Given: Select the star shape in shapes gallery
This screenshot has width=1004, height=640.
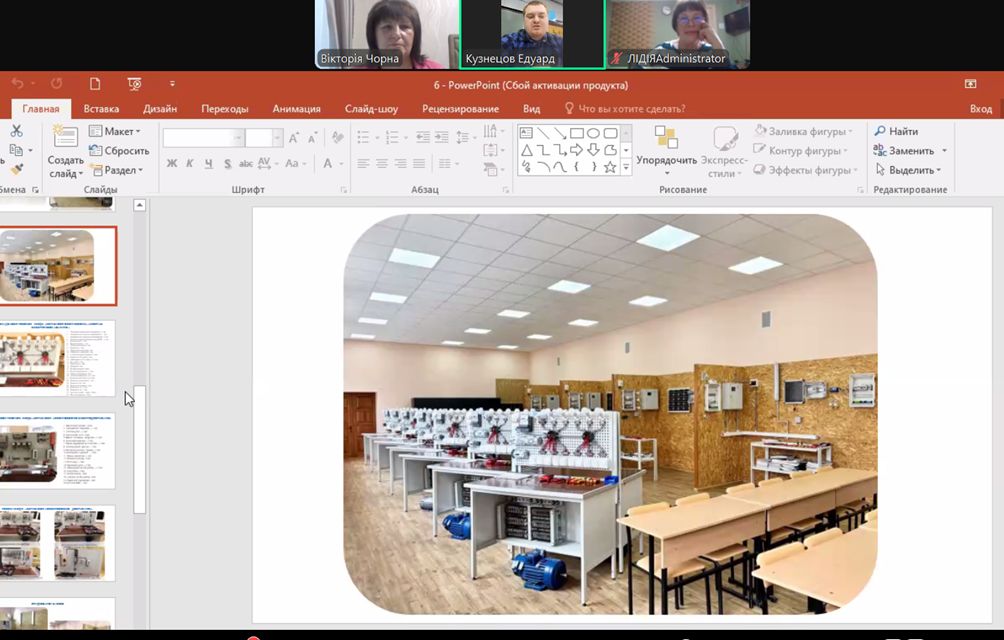Looking at the screenshot, I should point(610,167).
